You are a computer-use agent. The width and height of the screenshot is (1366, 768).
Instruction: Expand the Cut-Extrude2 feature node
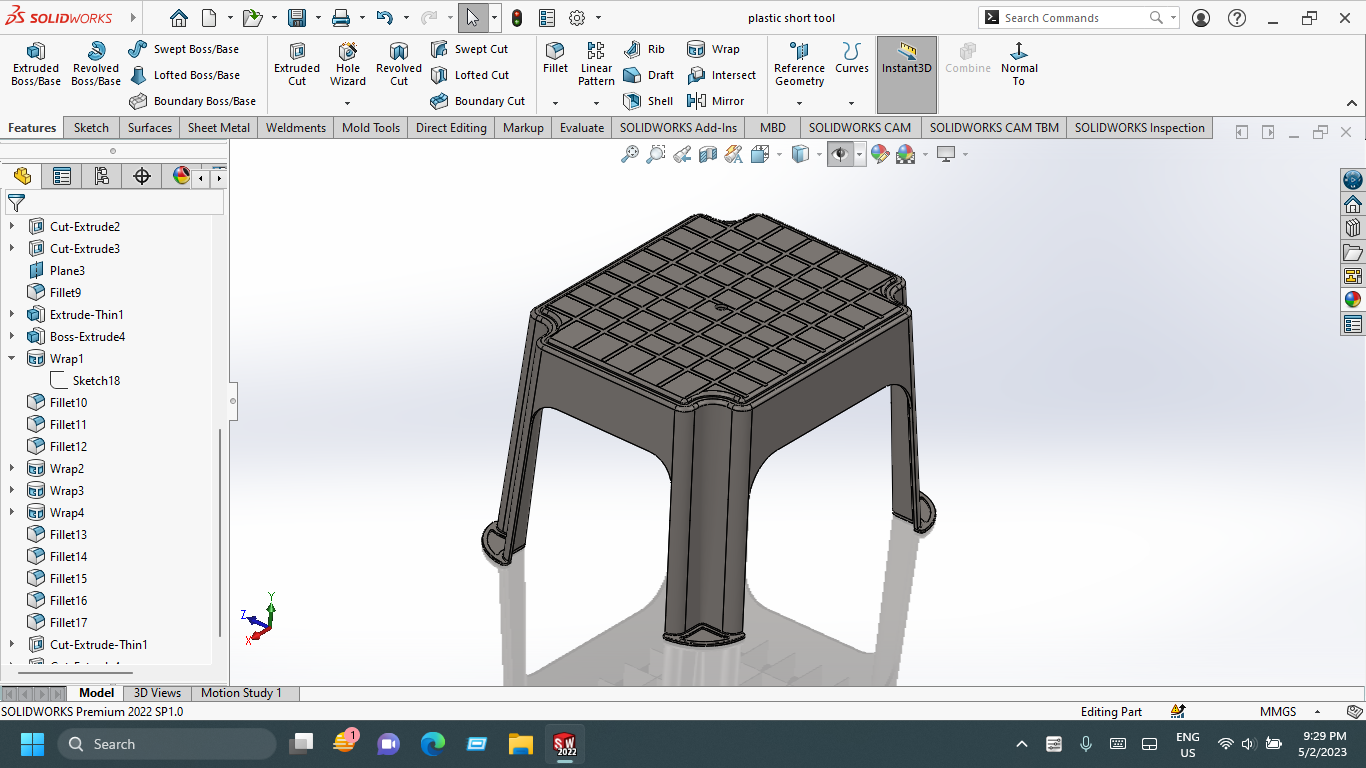(12, 226)
